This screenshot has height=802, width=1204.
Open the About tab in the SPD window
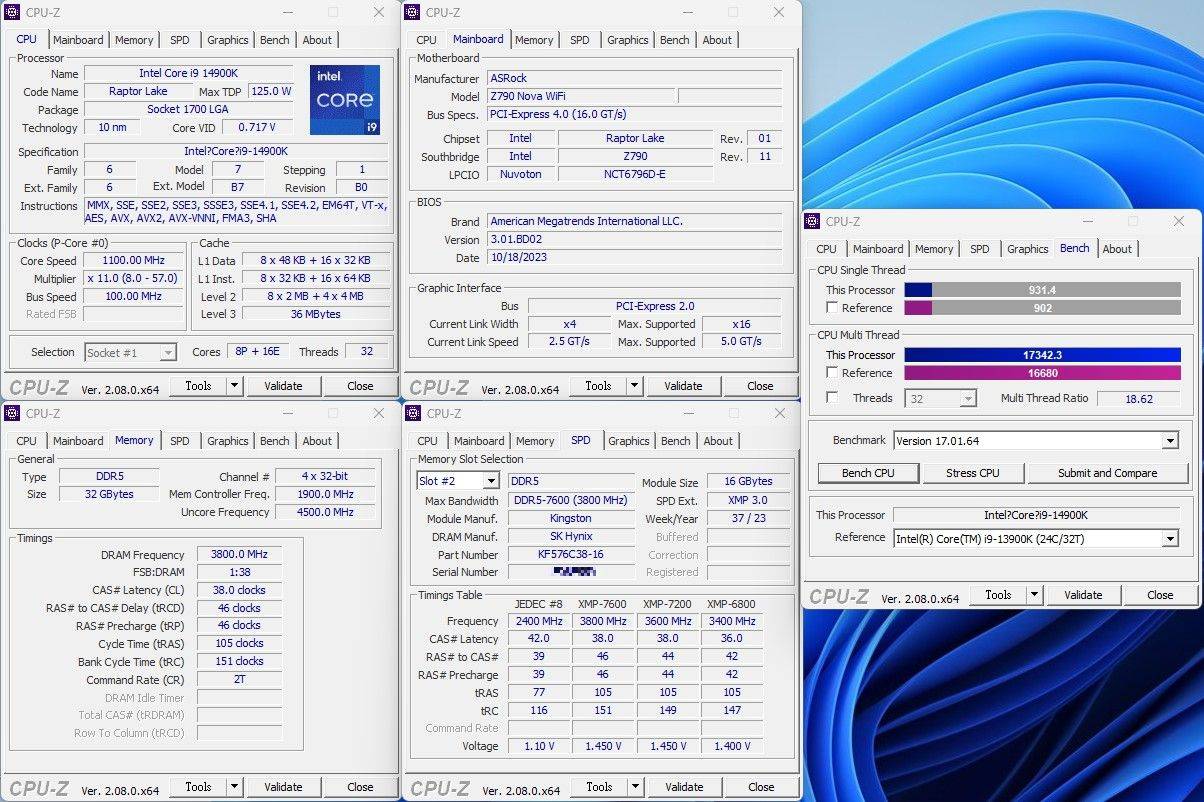tap(718, 441)
